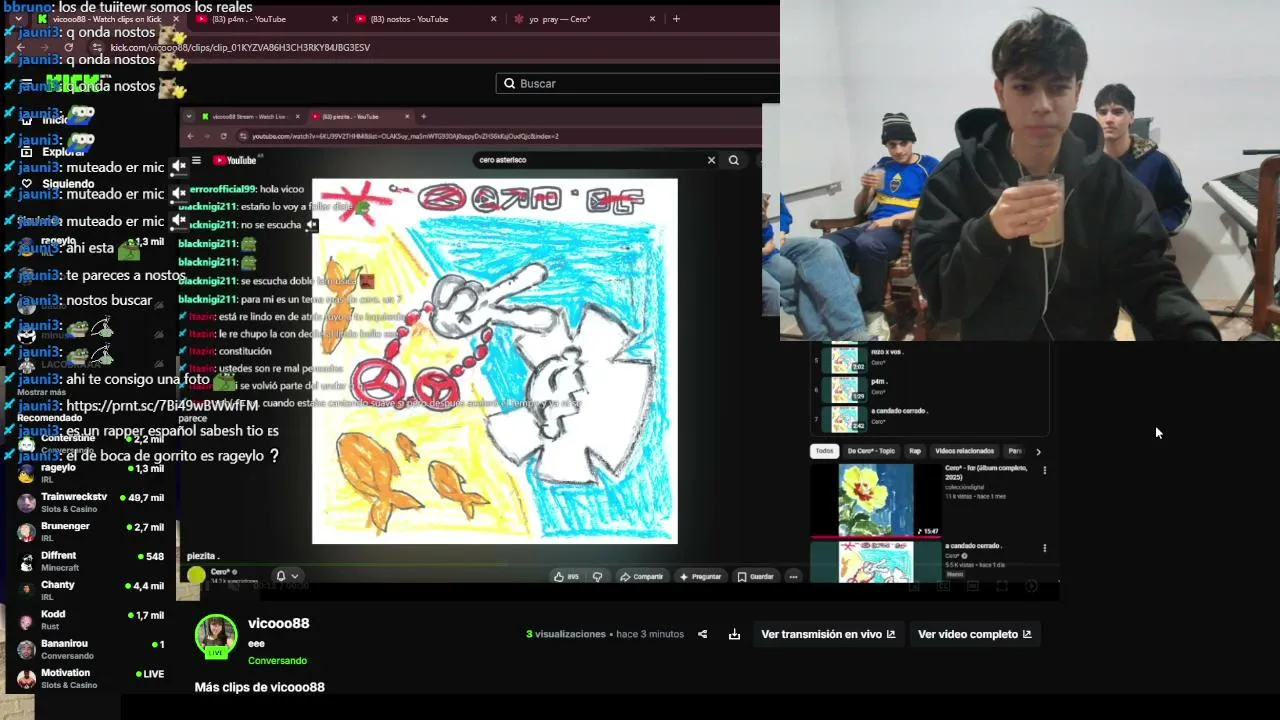Viewport: 1280px width, 720px height.
Task: Open the YouTube hamburger menu in inner window
Action: pyautogui.click(x=196, y=160)
